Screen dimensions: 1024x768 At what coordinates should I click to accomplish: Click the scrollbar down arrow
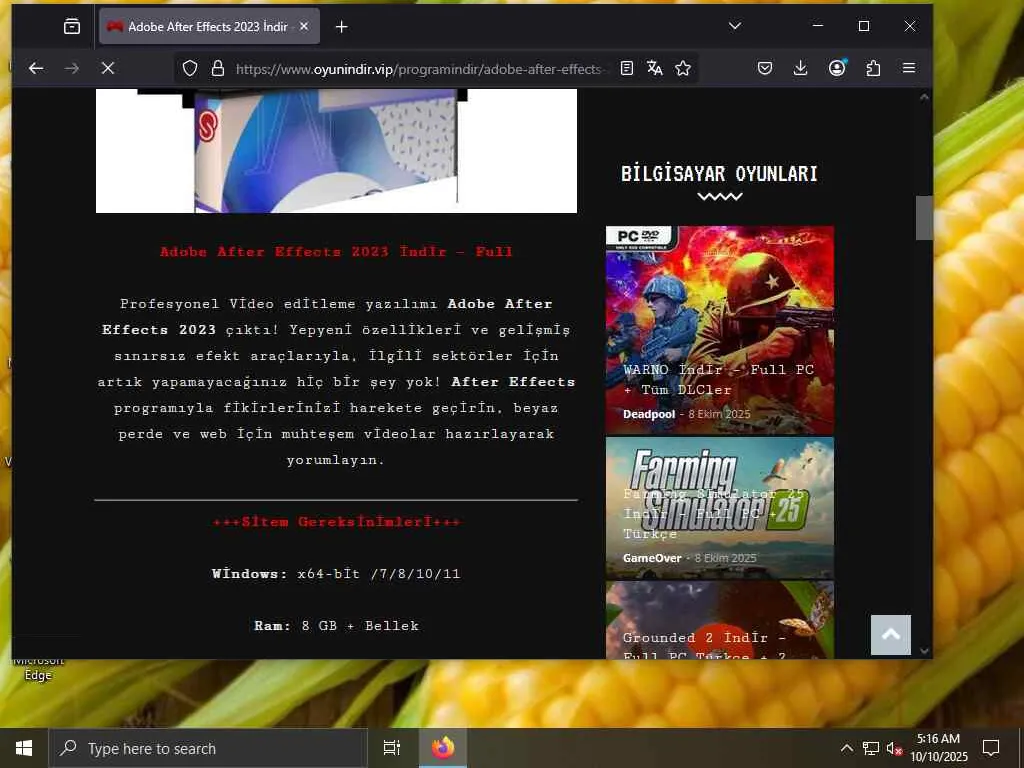[x=924, y=650]
